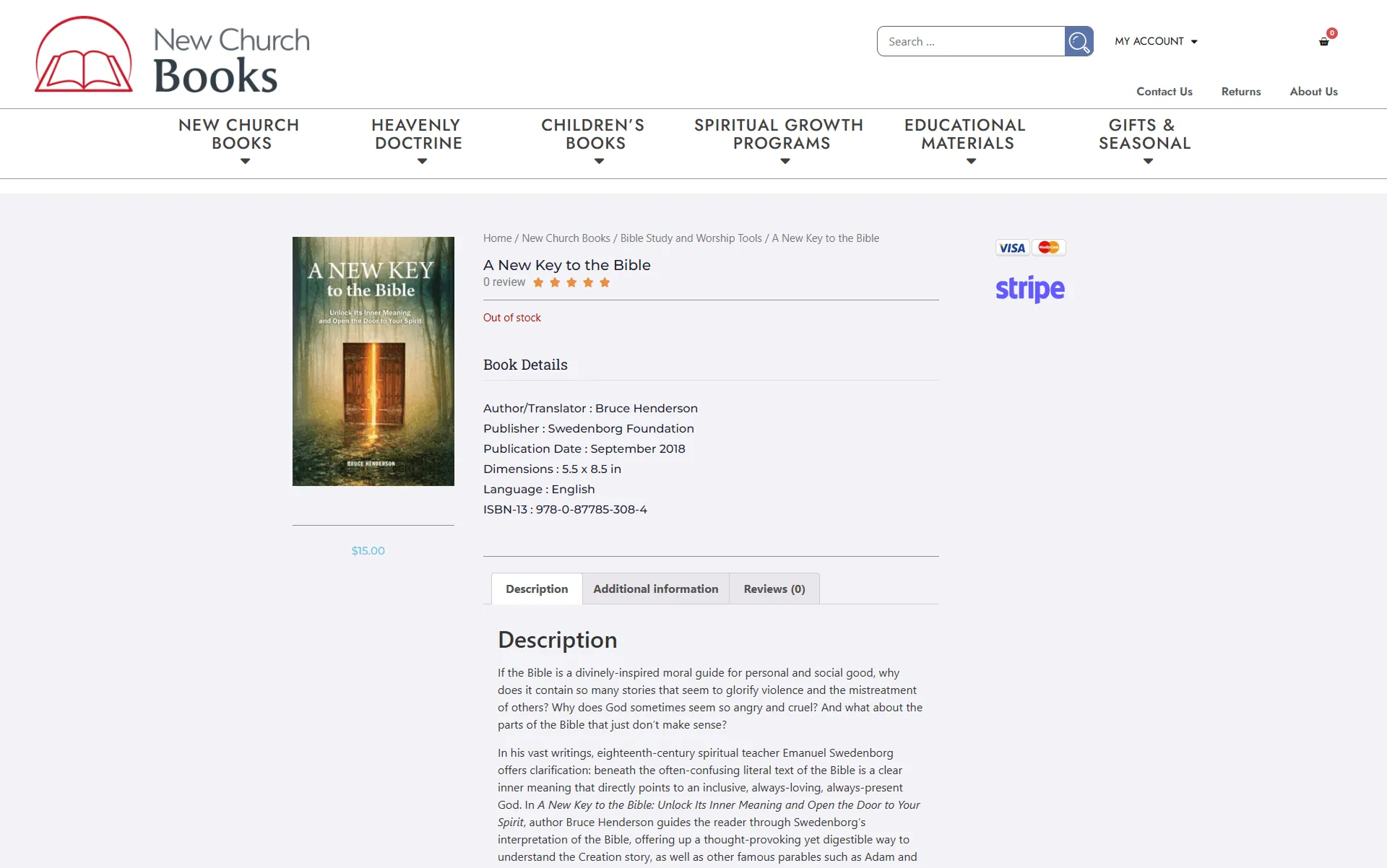This screenshot has height=868, width=1387.
Task: Click the search magnifier button
Action: coord(1079,41)
